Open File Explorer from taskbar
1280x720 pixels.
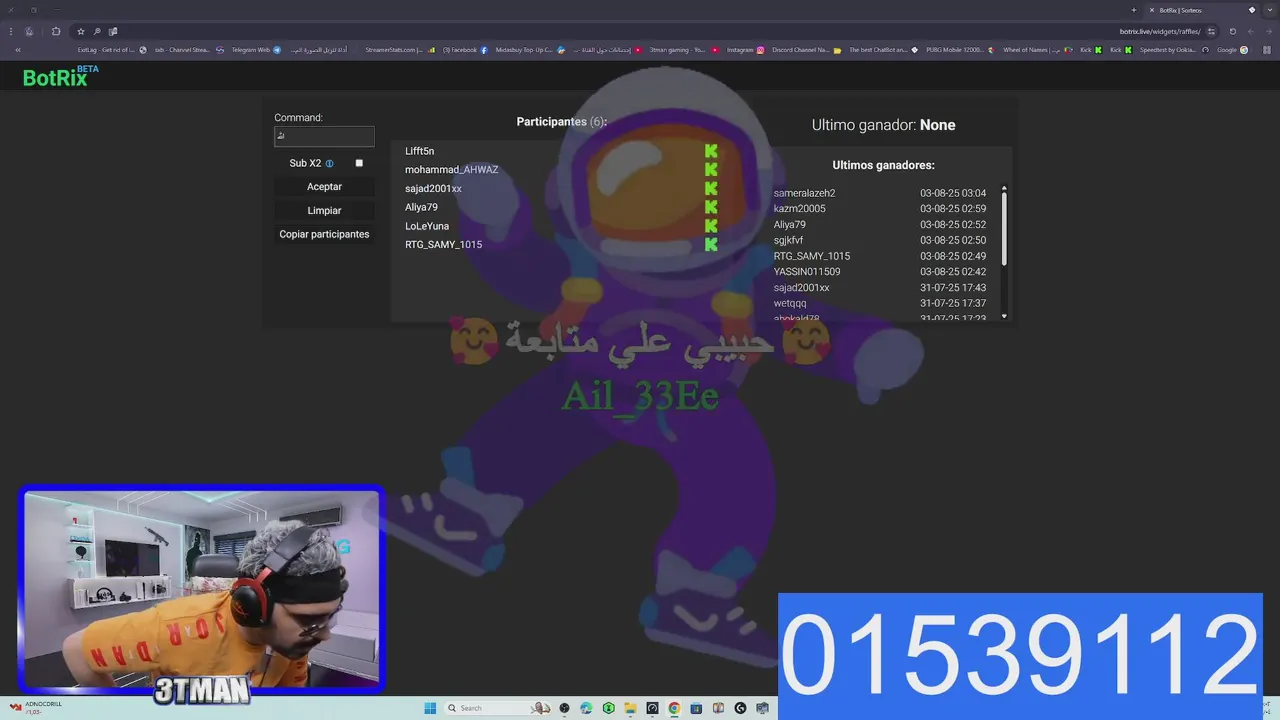coord(630,708)
